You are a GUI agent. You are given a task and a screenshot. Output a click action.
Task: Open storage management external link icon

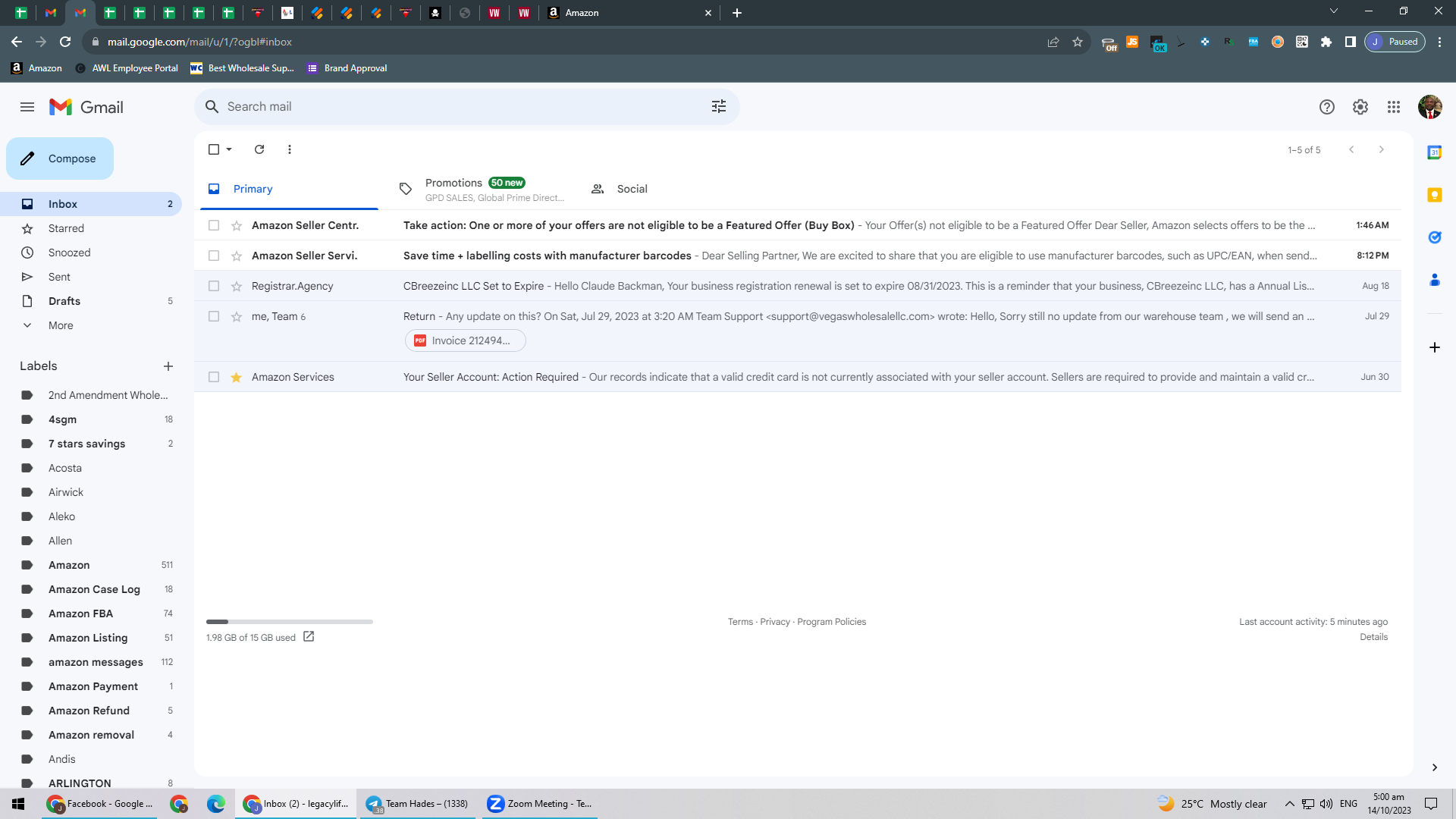click(x=309, y=637)
